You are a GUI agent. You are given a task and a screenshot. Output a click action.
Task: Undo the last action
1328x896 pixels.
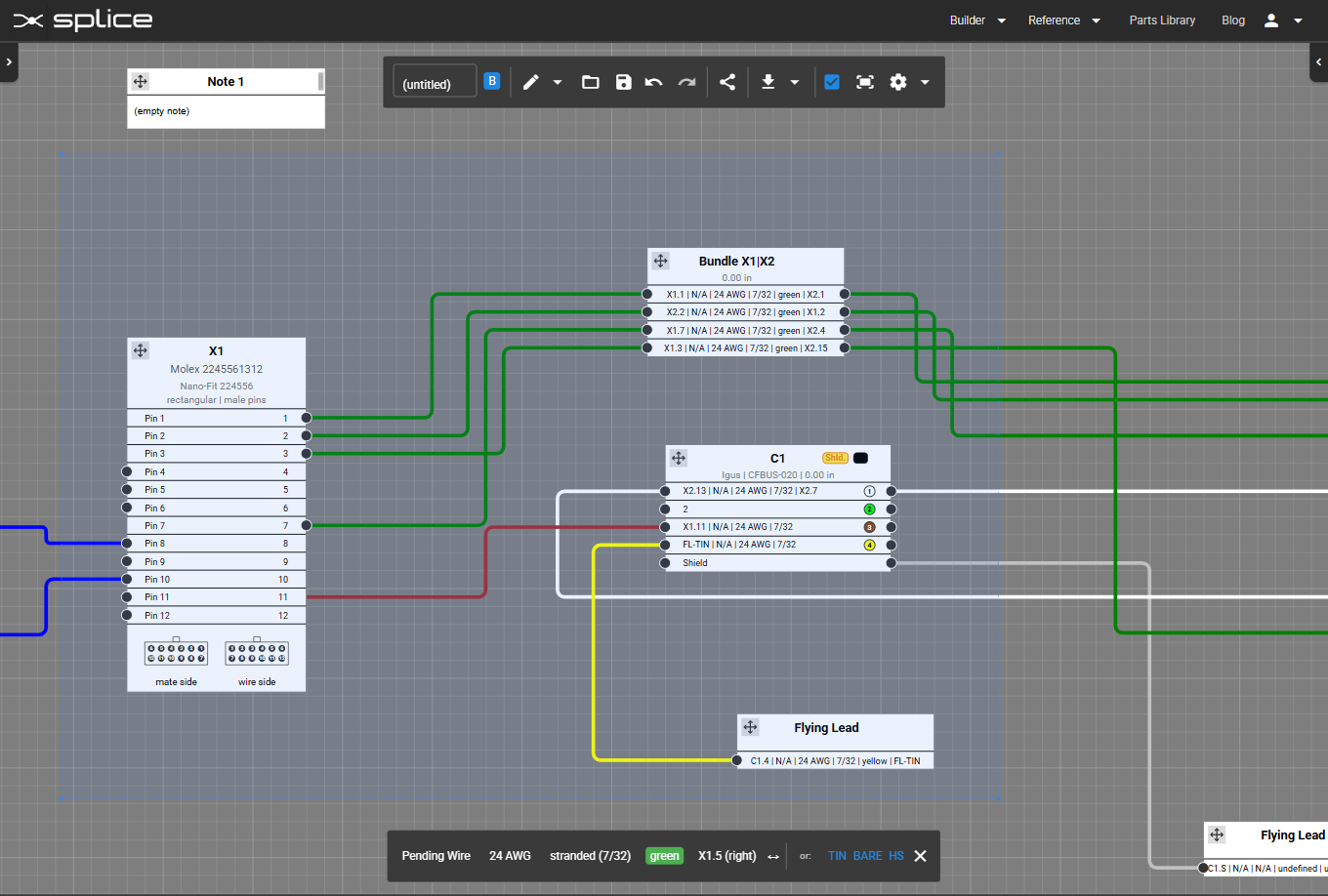pyautogui.click(x=653, y=82)
